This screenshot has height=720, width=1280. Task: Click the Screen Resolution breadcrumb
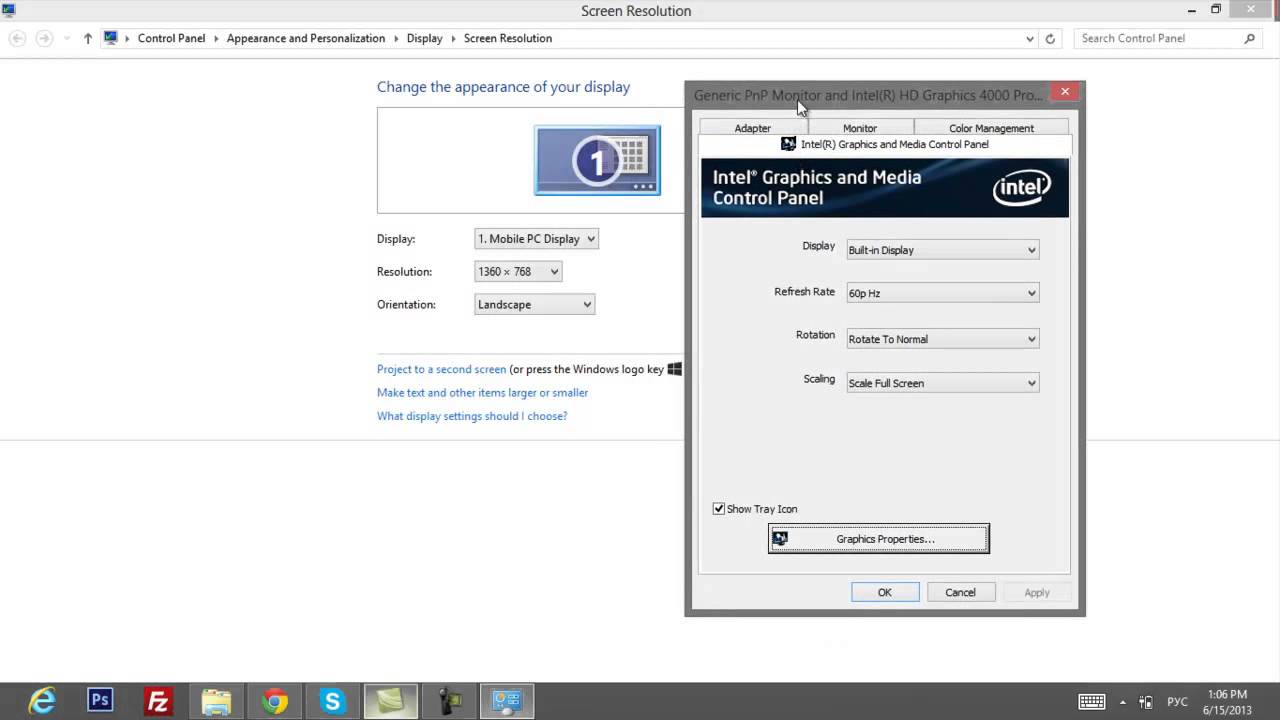(508, 38)
